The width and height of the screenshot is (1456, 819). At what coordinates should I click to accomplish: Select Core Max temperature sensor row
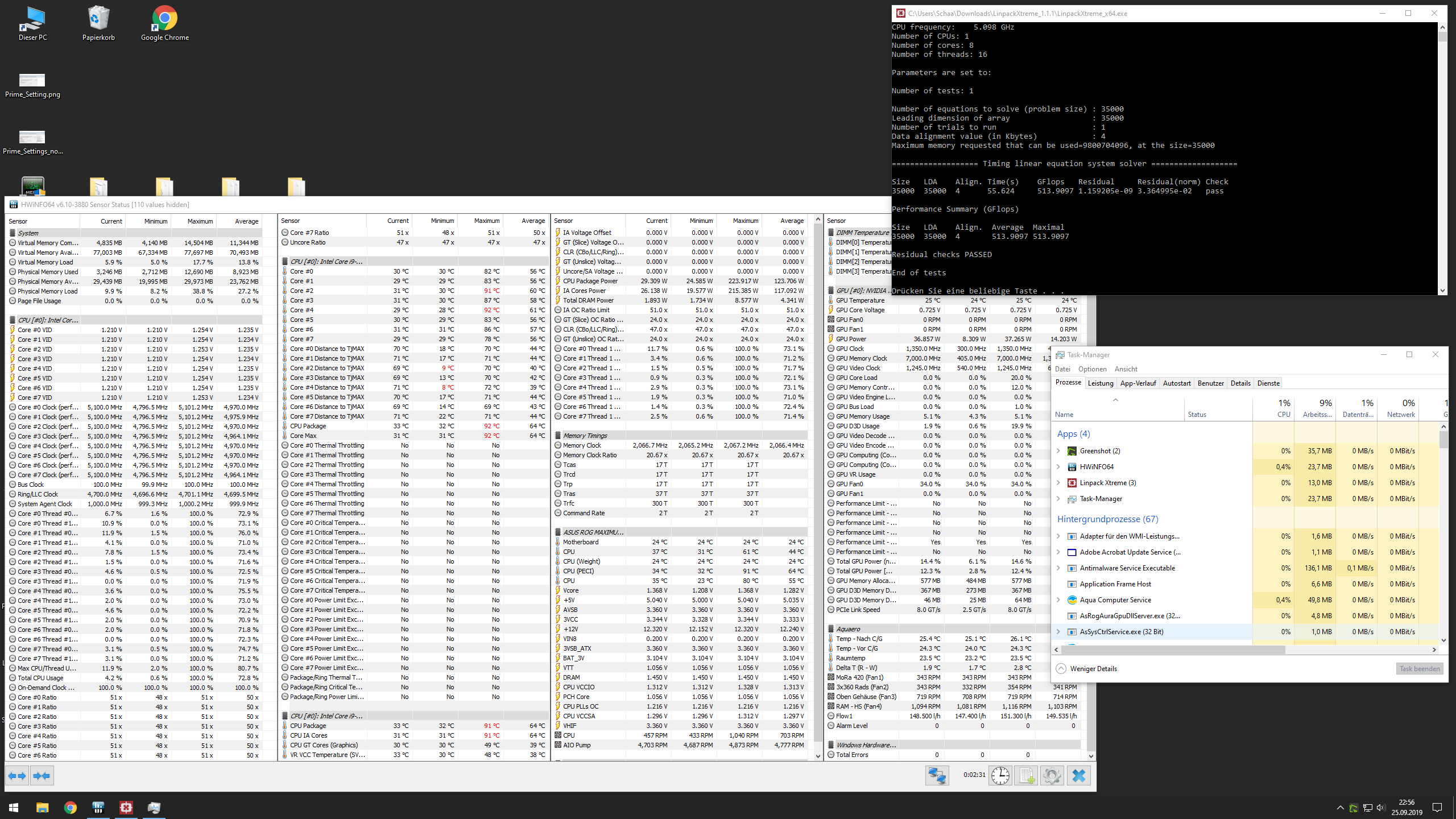coord(413,436)
